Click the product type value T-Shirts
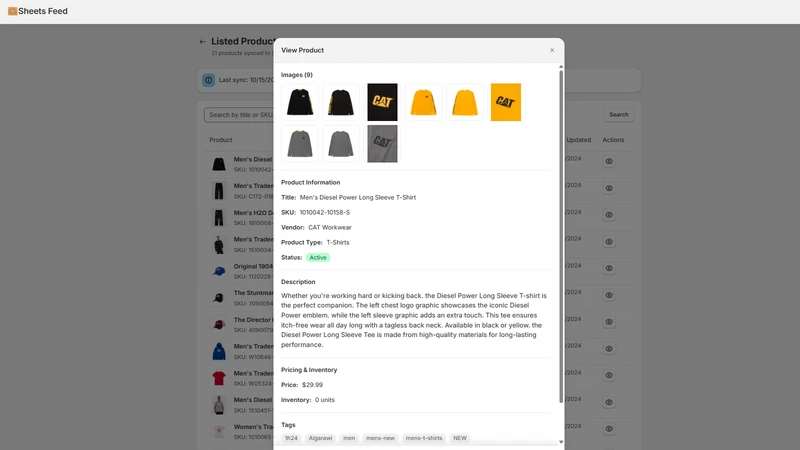Viewport: 800px width, 450px height. [338, 242]
